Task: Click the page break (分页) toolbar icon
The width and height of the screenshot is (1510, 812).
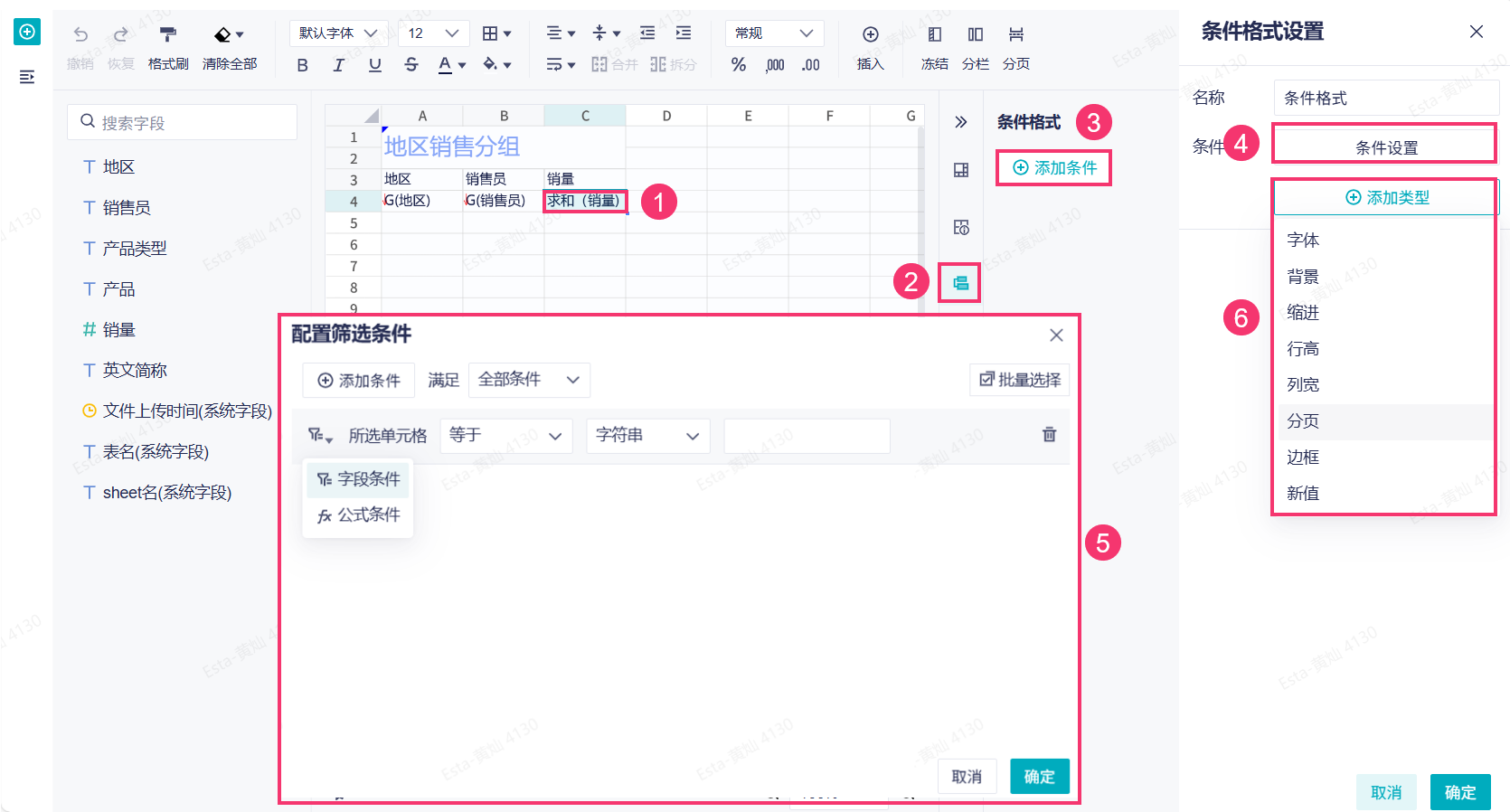Action: point(1016,34)
